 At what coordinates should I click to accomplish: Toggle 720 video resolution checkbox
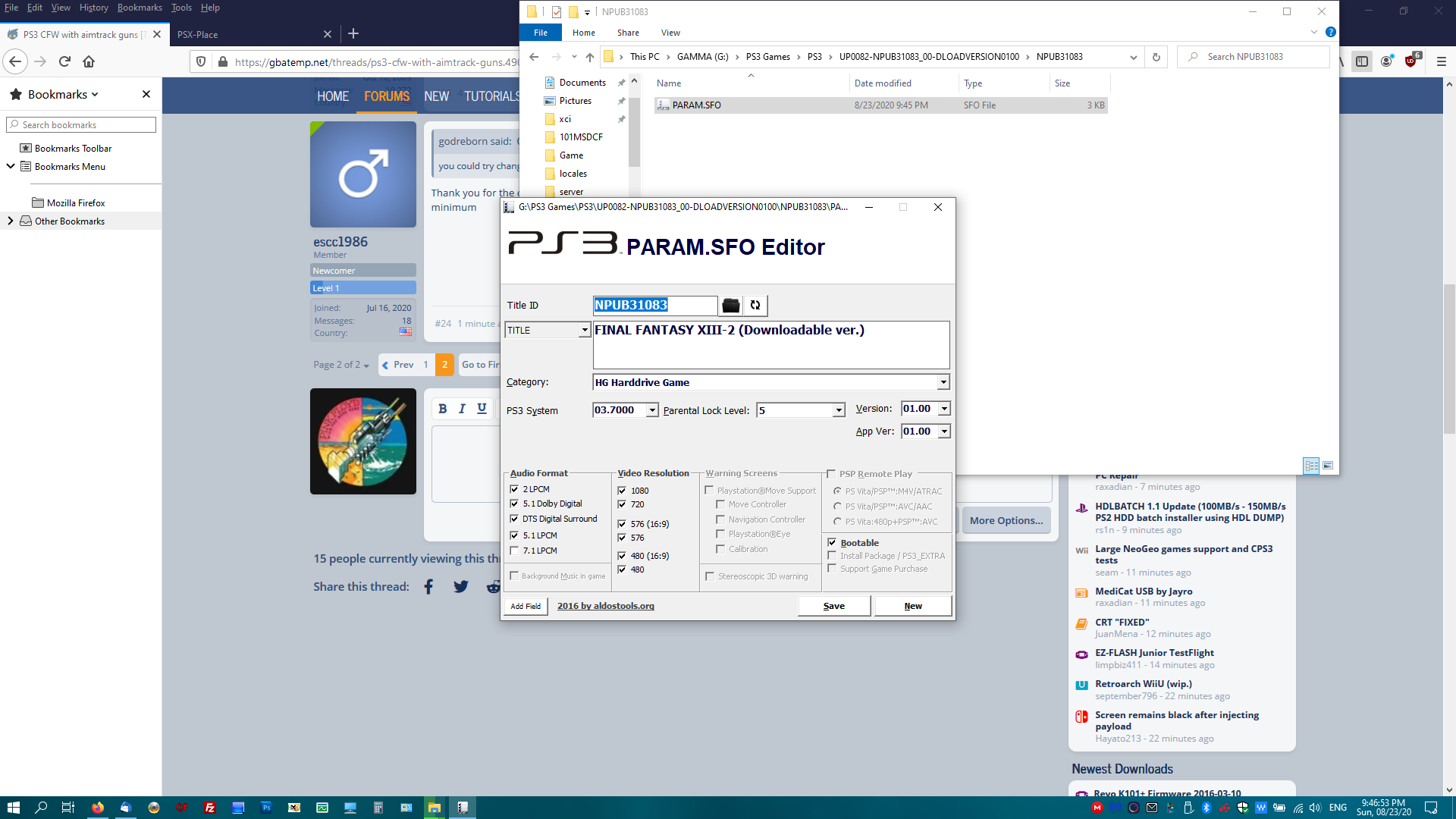[622, 504]
